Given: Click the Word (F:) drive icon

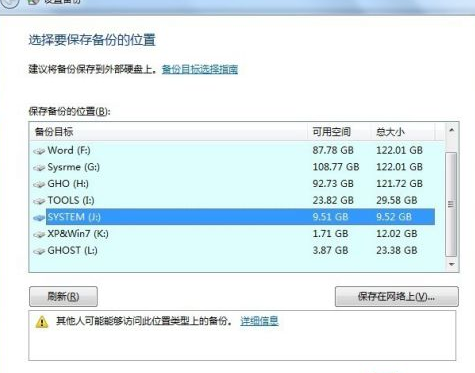Looking at the screenshot, I should point(39,151).
